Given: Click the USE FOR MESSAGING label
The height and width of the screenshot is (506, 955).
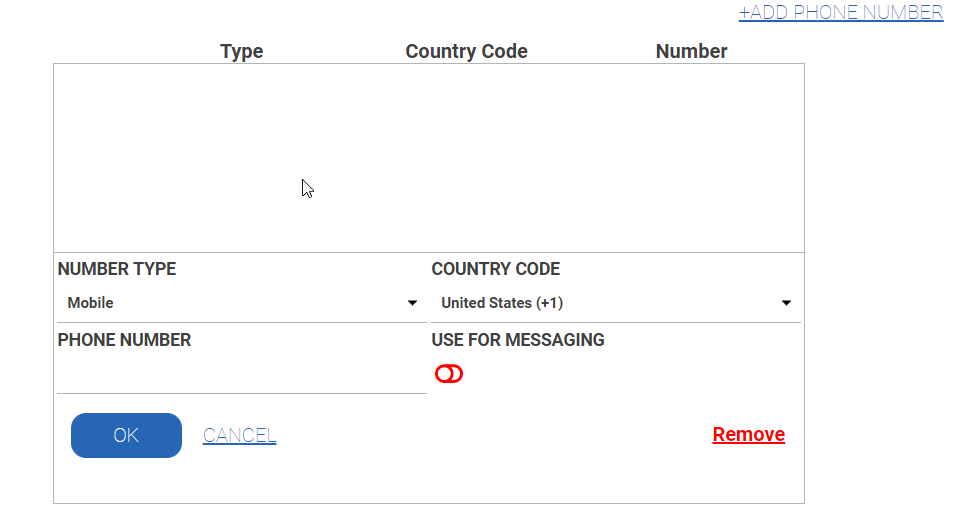Looking at the screenshot, I should (517, 340).
